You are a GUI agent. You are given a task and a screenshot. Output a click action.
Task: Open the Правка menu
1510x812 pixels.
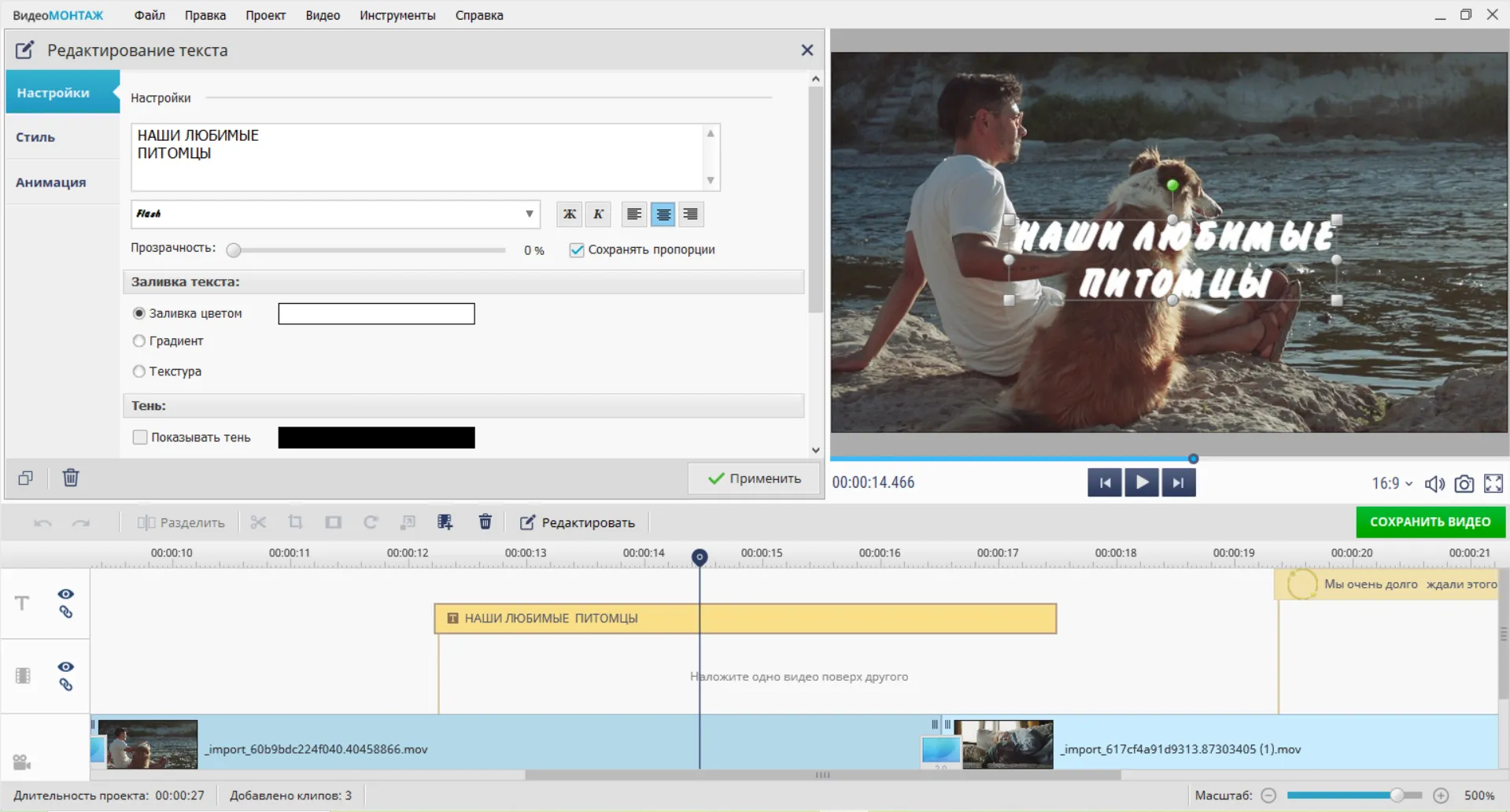click(205, 15)
